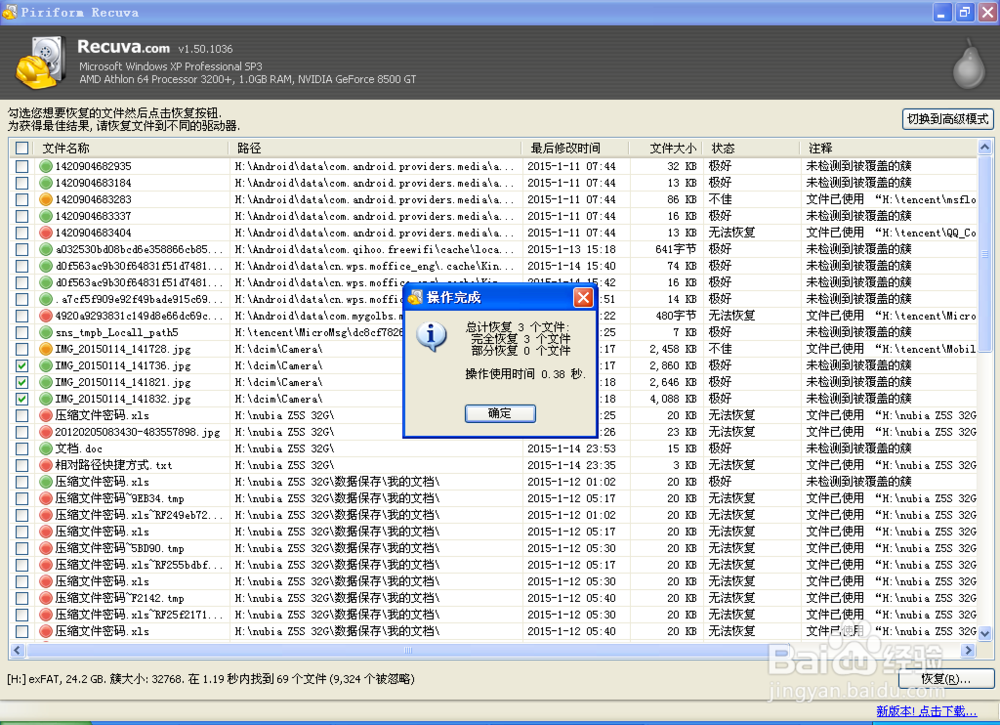Sort by 状态 column header
This screenshot has width=1000, height=725.
751,148
